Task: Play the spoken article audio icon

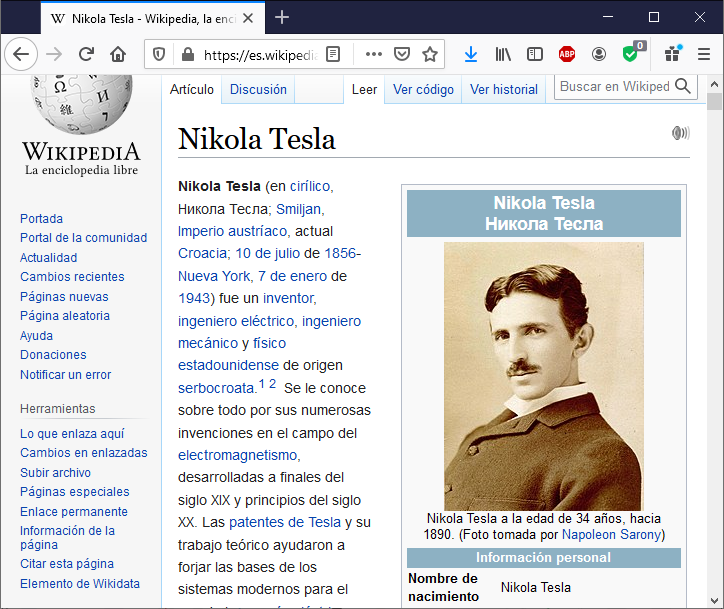Action: pyautogui.click(x=680, y=133)
